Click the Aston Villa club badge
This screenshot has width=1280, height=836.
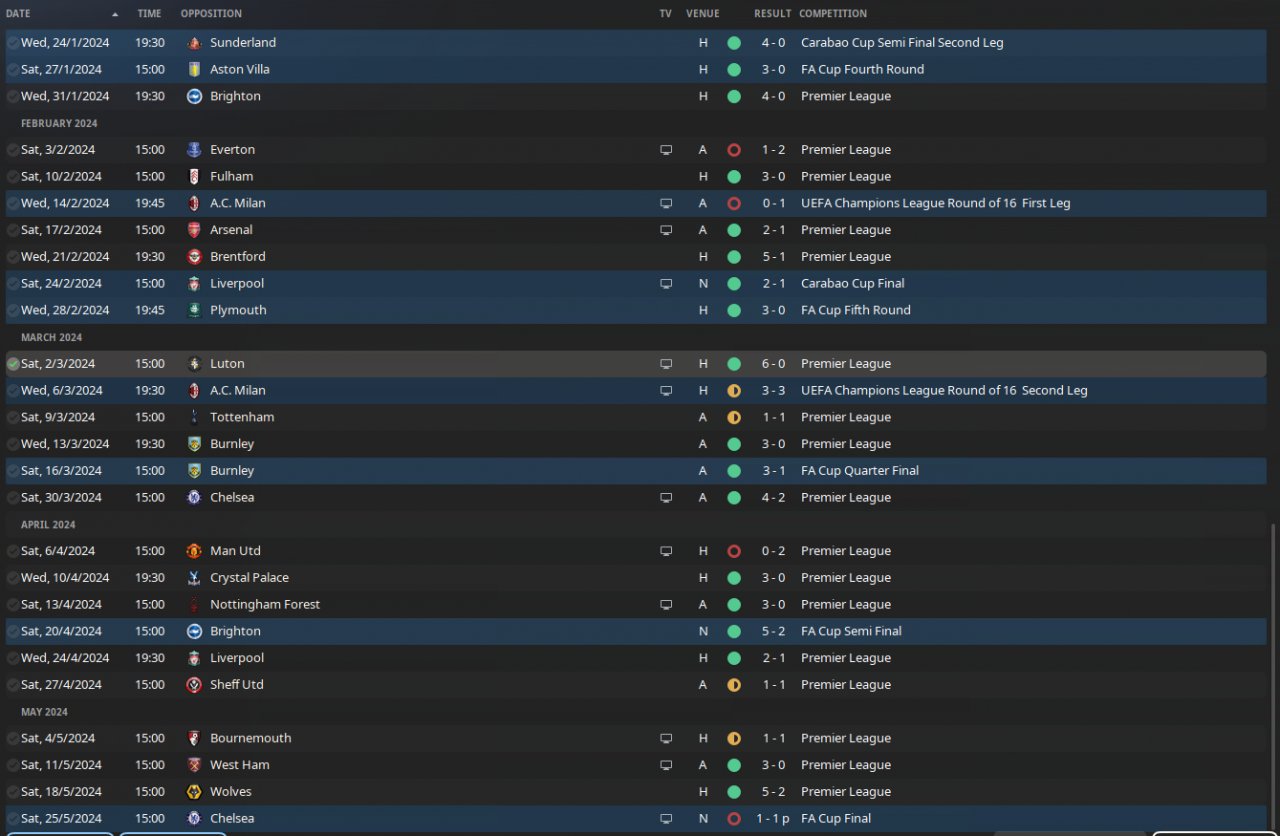(194, 70)
